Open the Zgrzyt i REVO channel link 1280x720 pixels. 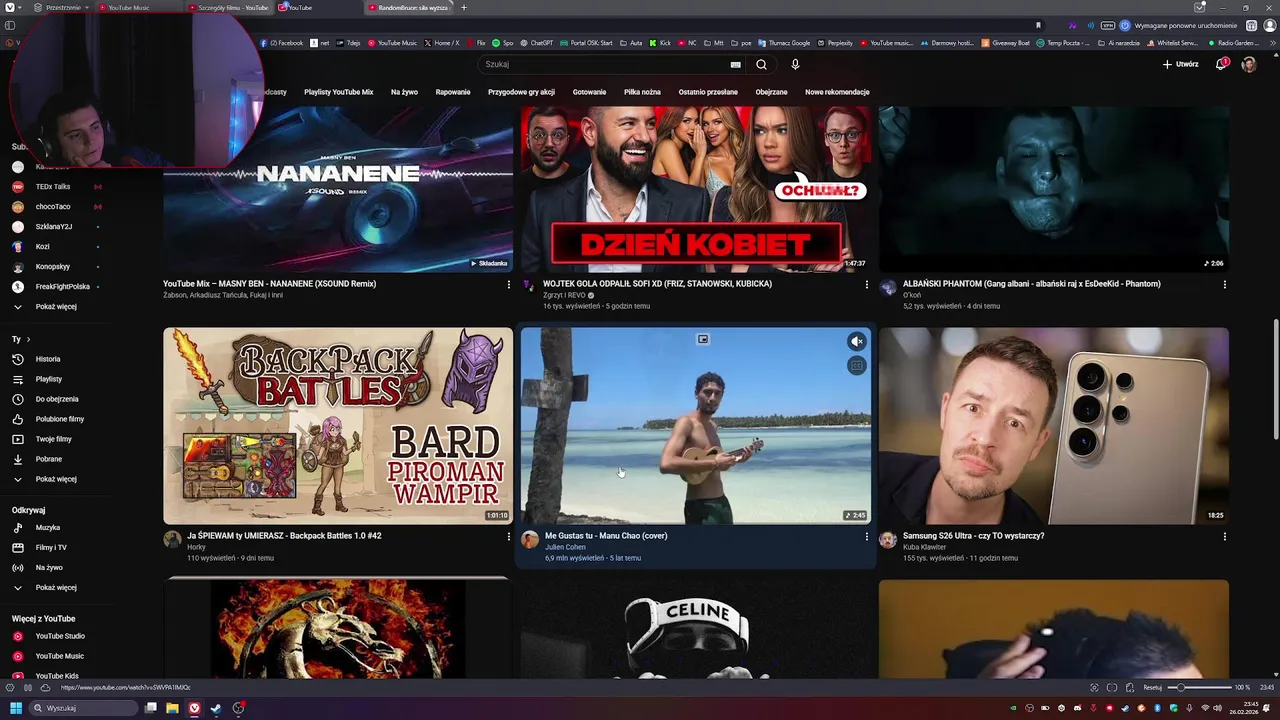coord(564,295)
